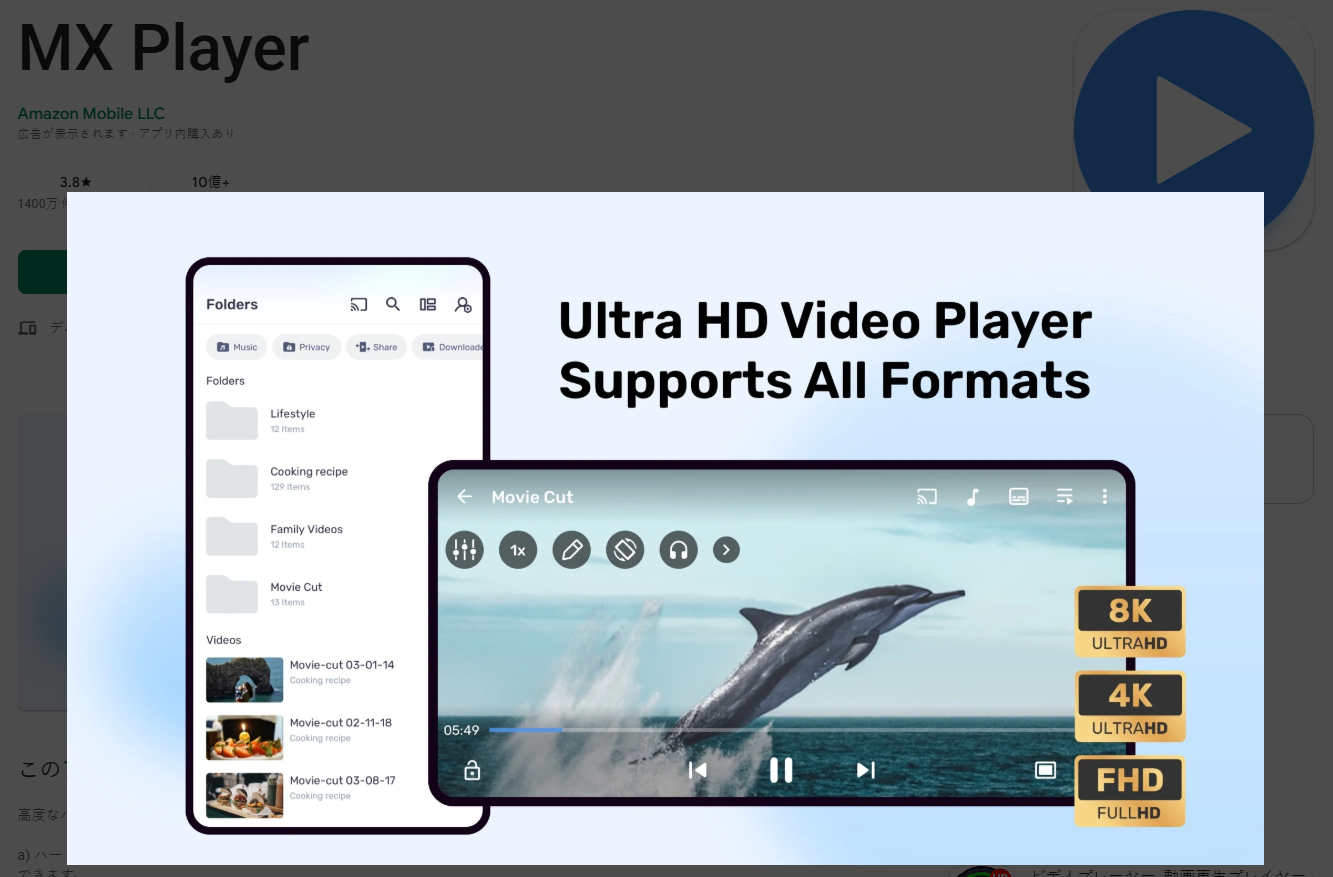This screenshot has height=877, width=1333.
Task: Click the 4K ULTRAHD badge
Action: (x=1130, y=707)
